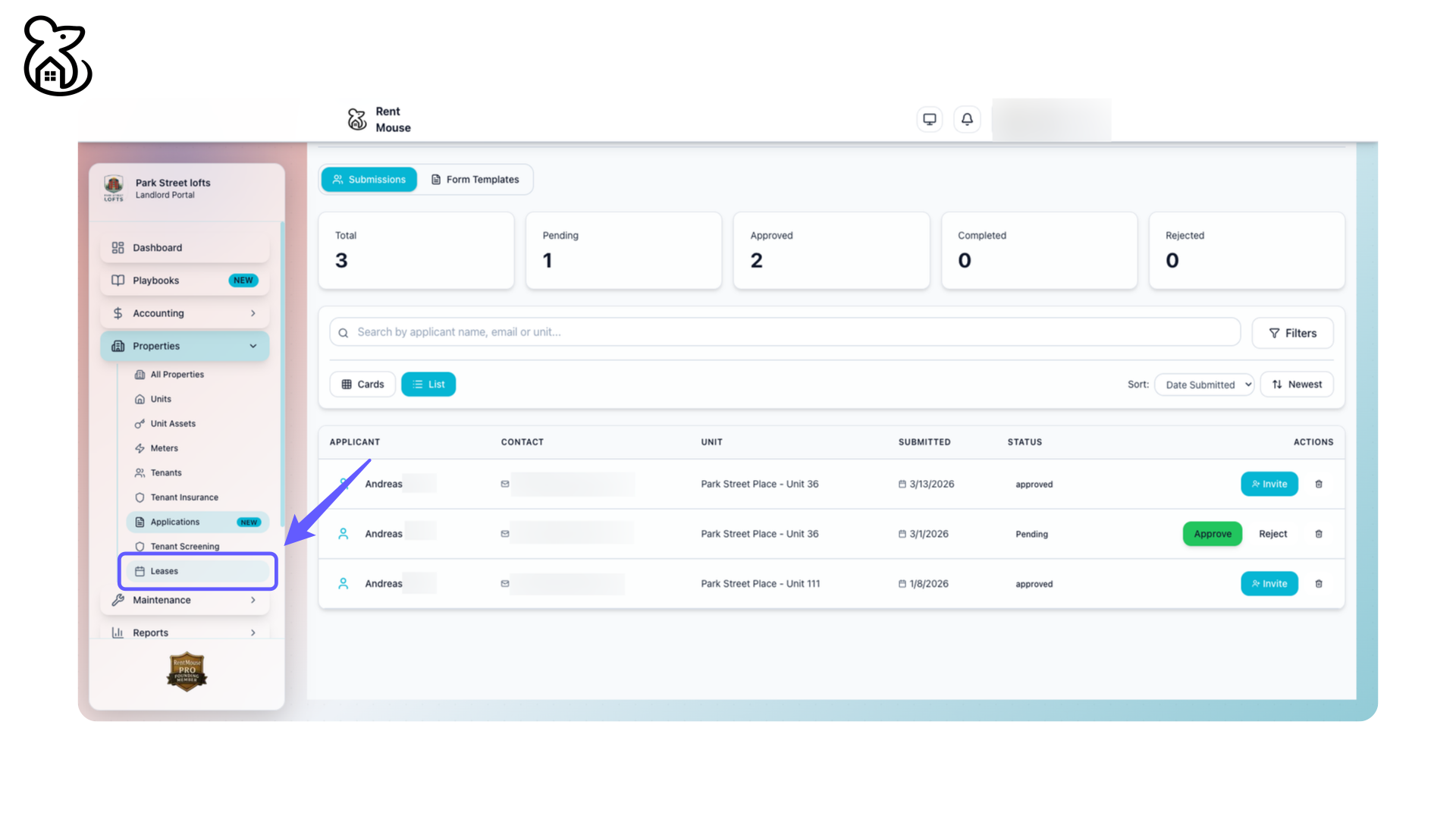
Task: Open the Date Submitted sort dropdown
Action: (1203, 384)
